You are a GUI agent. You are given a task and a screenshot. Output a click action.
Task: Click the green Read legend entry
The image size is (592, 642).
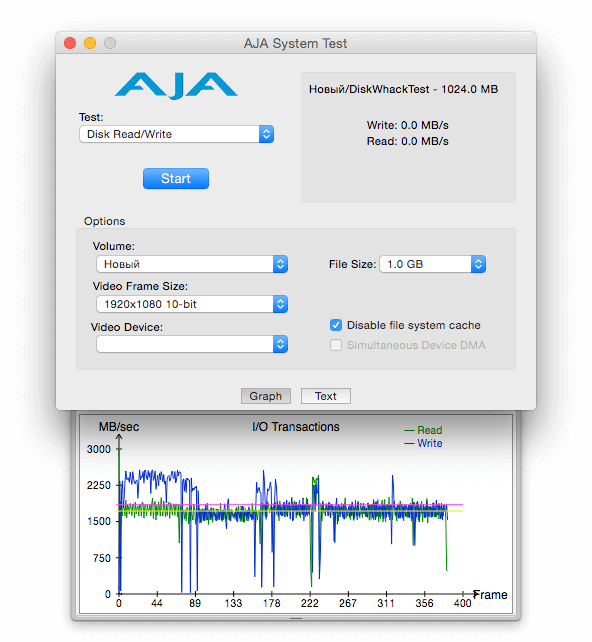pyautogui.click(x=423, y=430)
